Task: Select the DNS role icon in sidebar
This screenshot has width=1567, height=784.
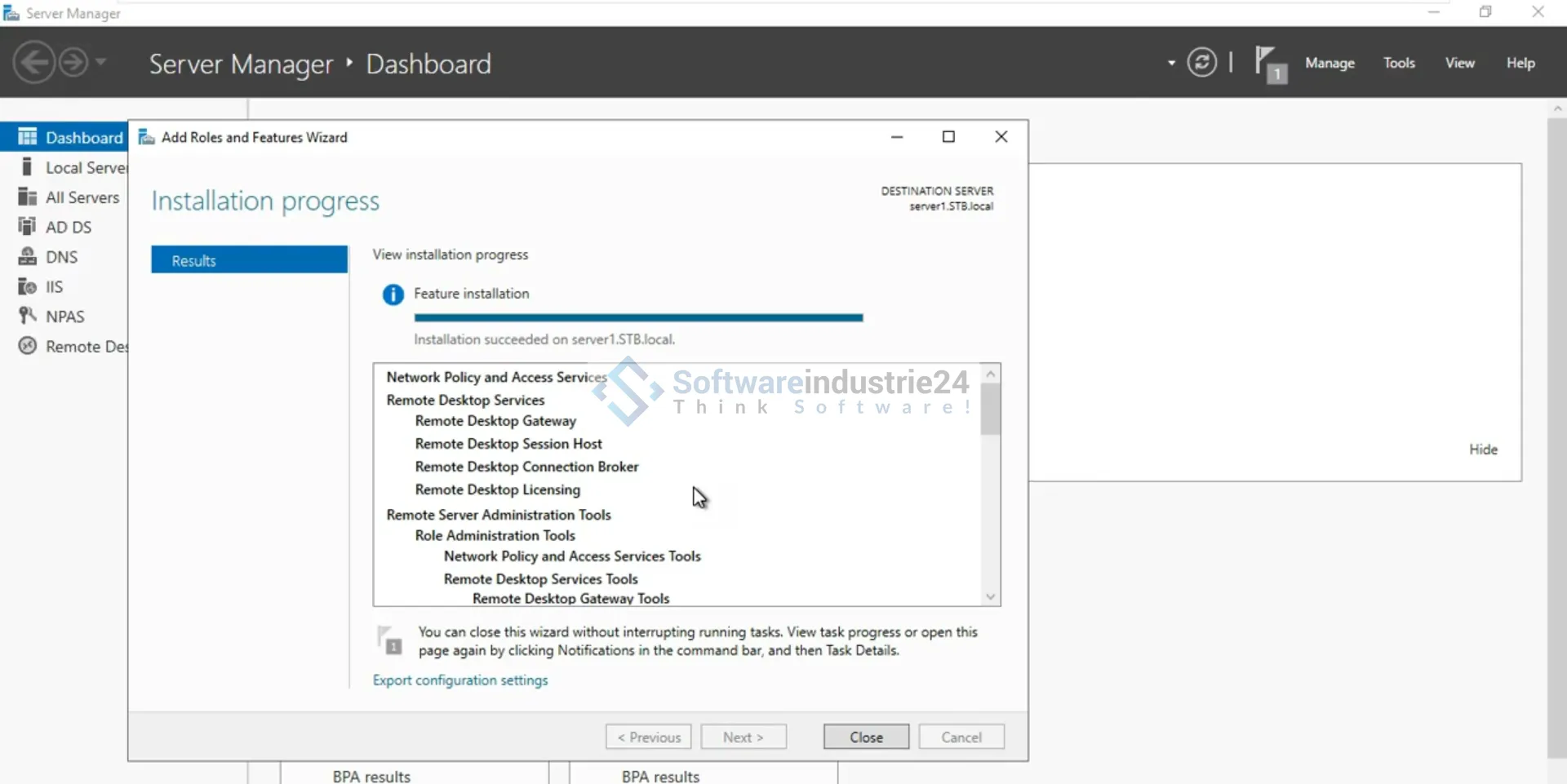Action: tap(28, 257)
